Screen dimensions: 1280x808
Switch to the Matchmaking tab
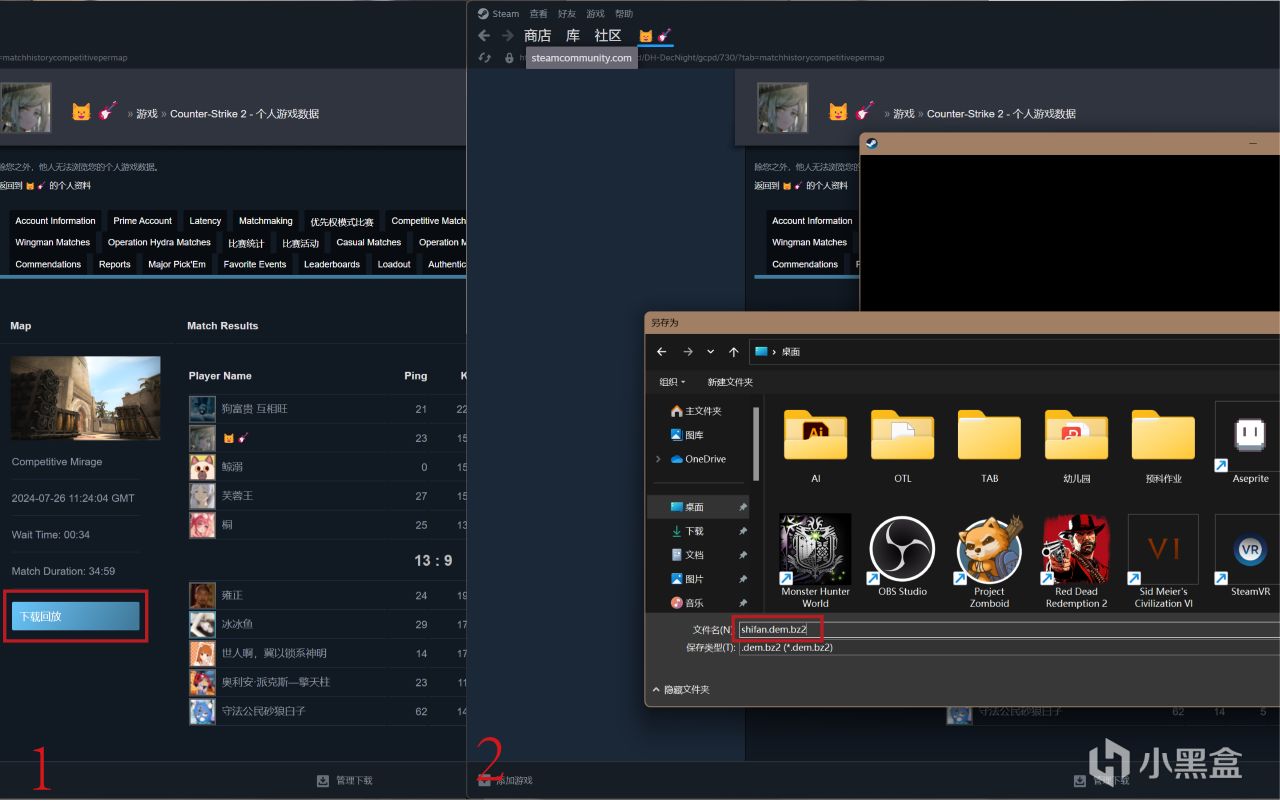[x=266, y=221]
